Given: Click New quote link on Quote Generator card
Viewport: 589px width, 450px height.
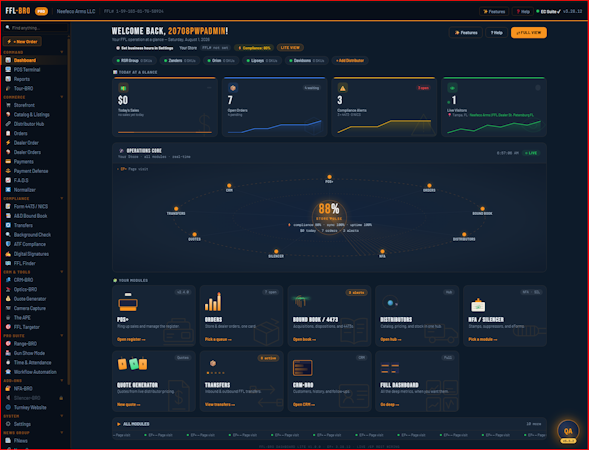Looking at the screenshot, I should click(x=128, y=405).
